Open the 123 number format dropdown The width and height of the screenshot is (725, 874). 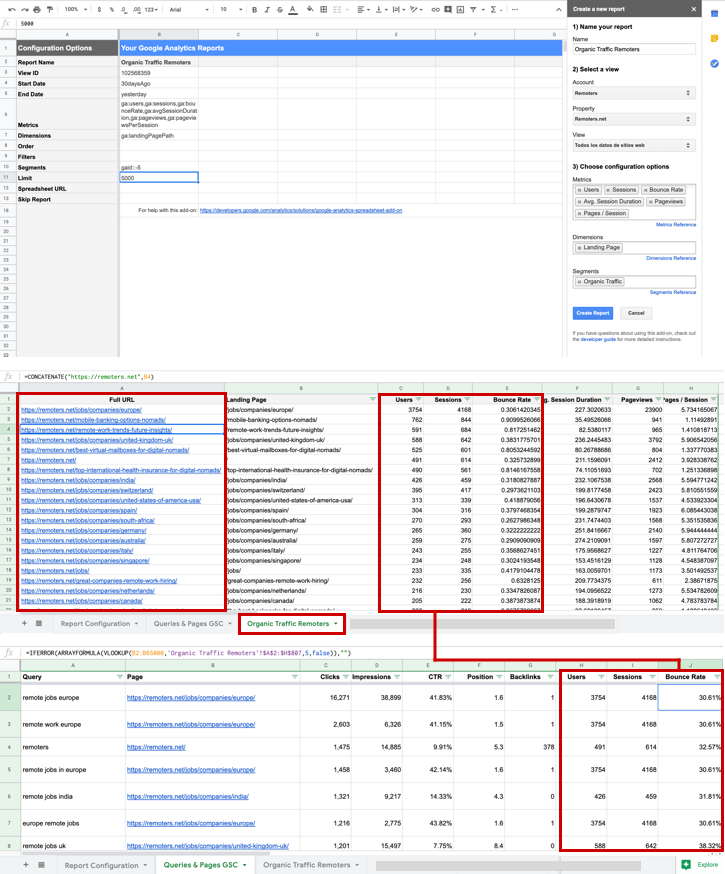151,9
